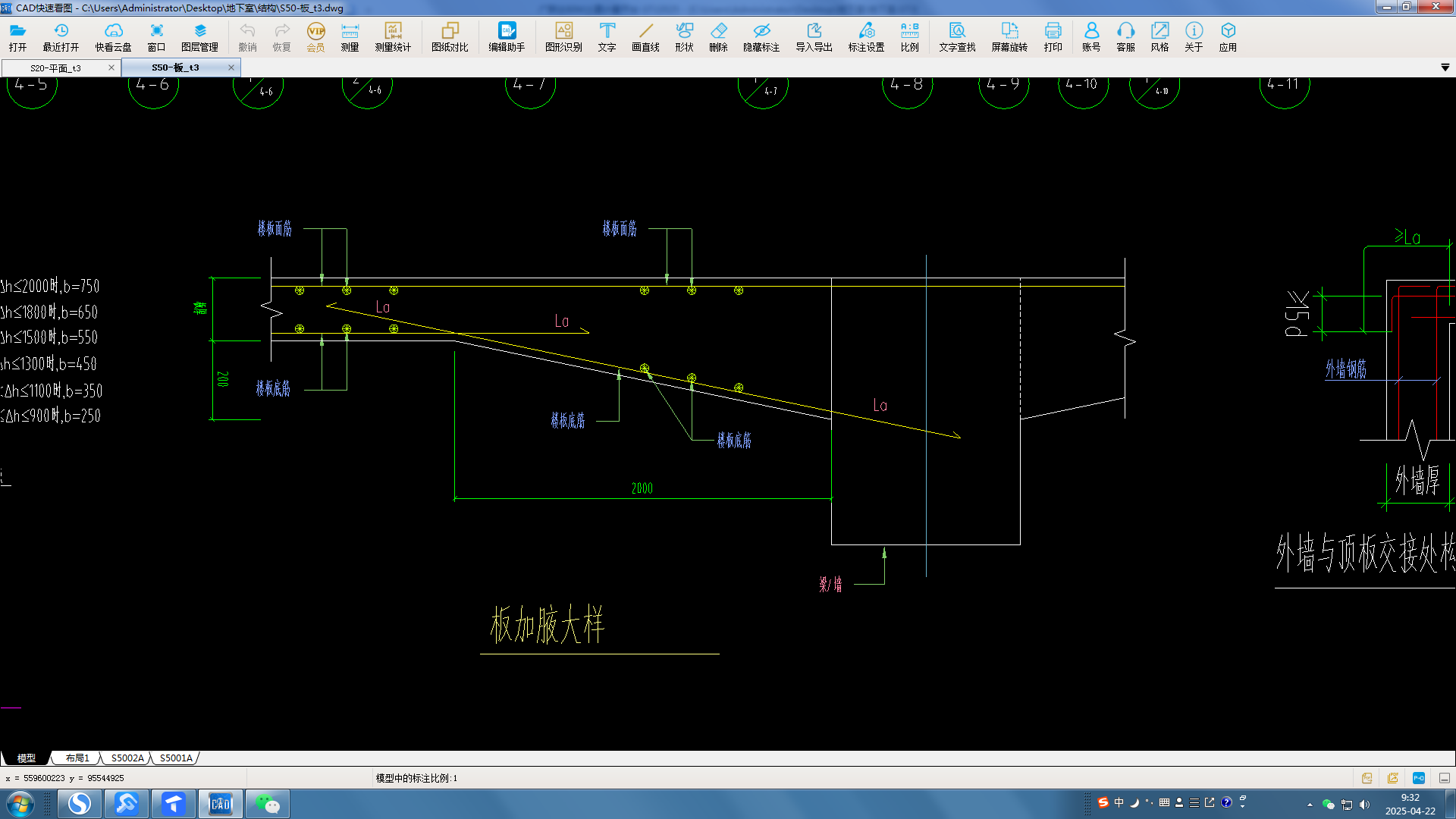Click the 会员 VIP button
Viewport: 1456px width, 819px height.
click(315, 36)
